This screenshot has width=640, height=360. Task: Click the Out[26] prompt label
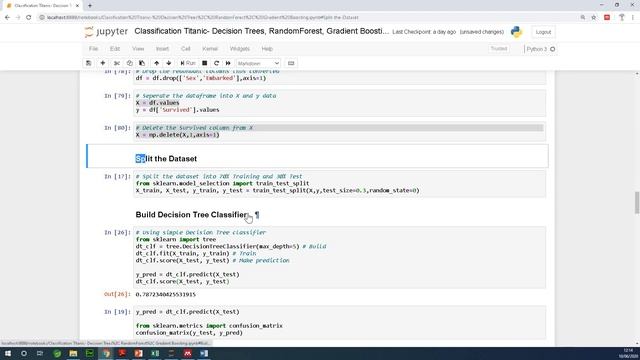(x=117, y=294)
